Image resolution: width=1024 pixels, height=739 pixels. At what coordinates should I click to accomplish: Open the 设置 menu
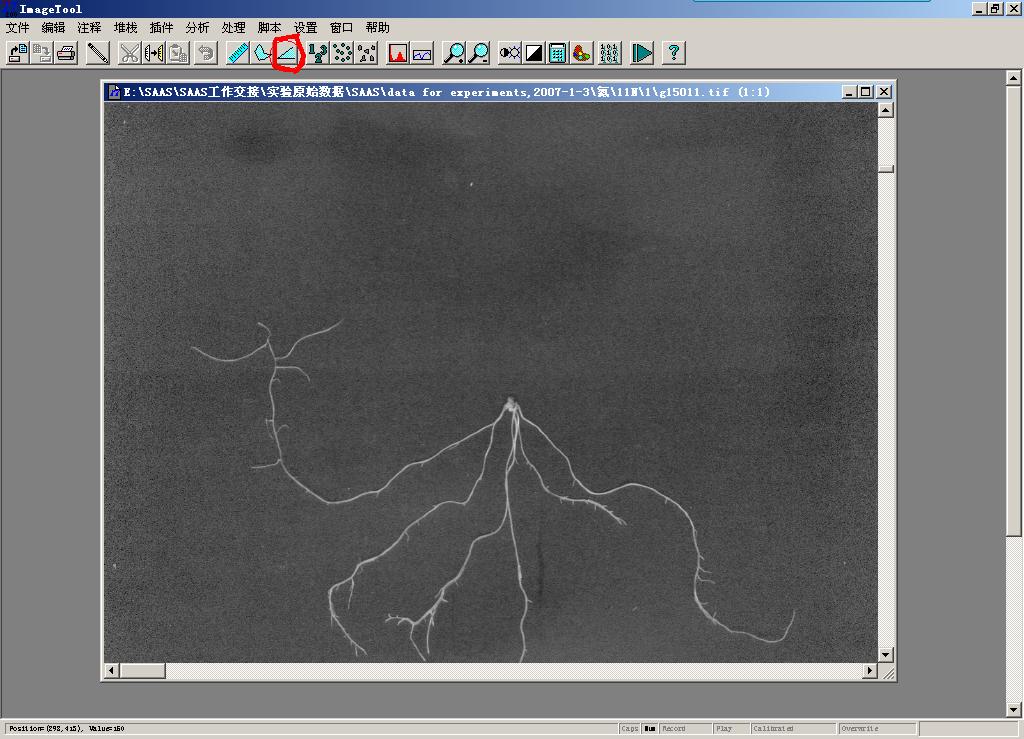click(305, 27)
